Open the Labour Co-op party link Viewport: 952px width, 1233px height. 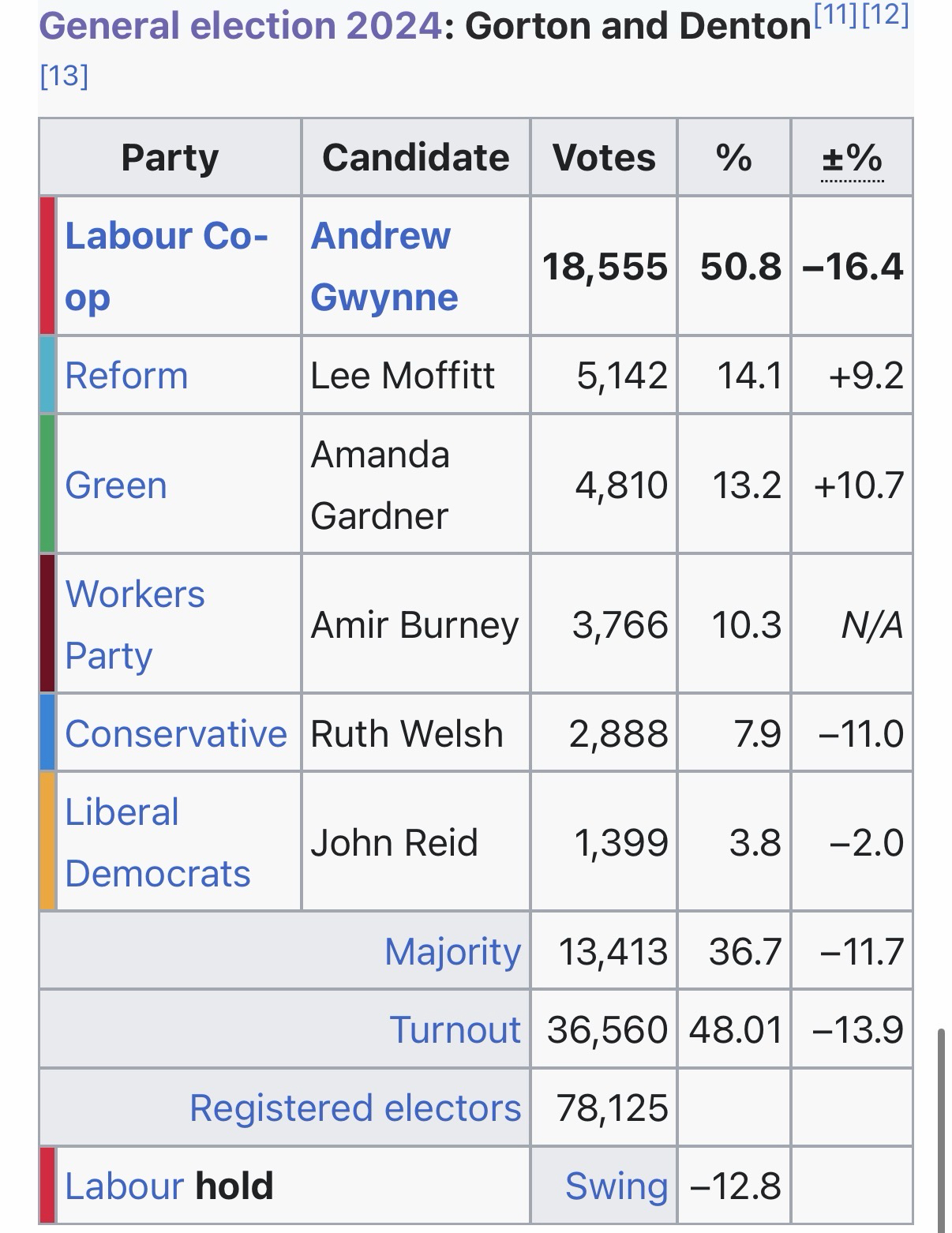pos(166,236)
